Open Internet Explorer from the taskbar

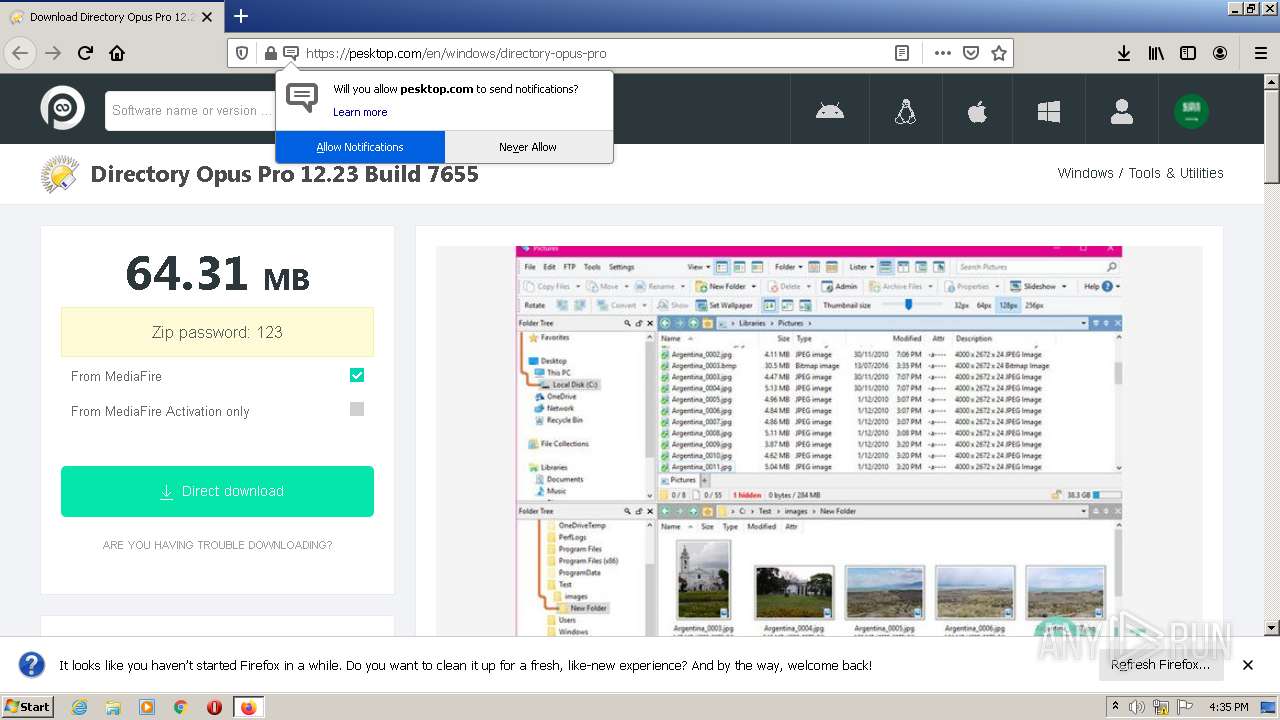[80, 707]
